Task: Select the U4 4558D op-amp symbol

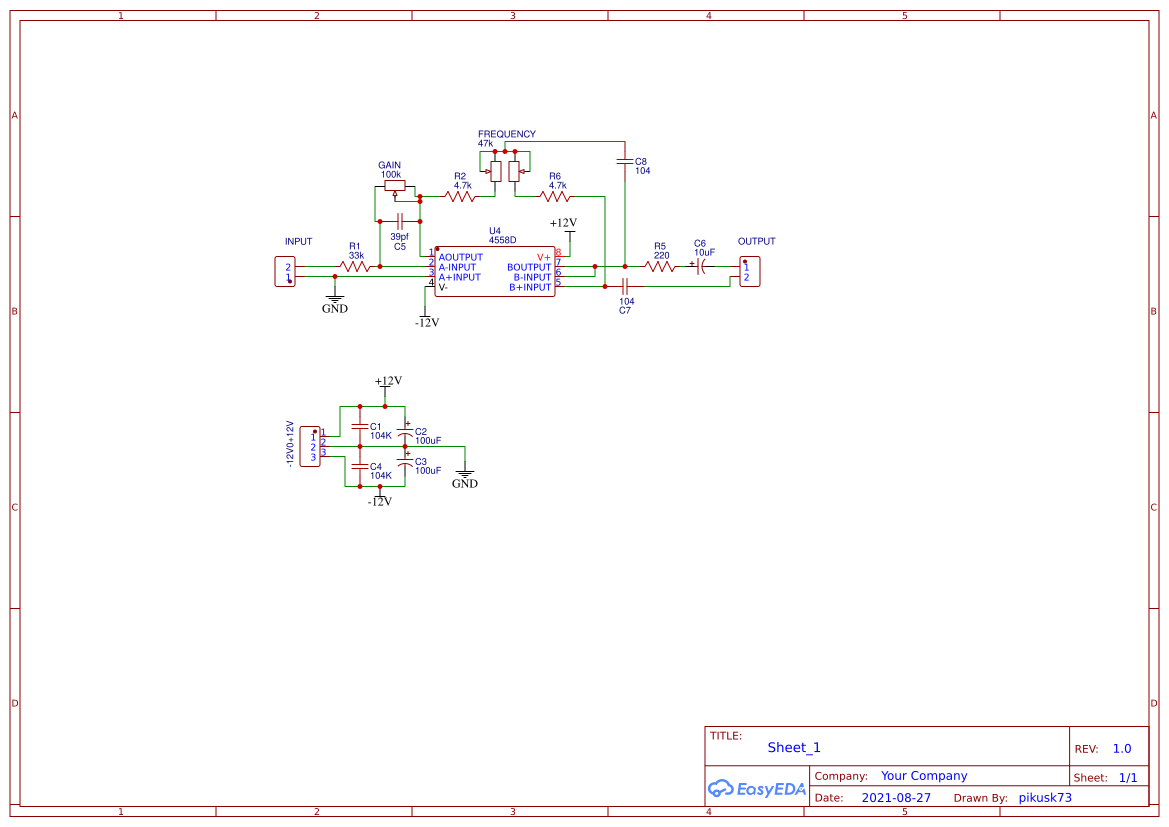Action: point(494,272)
